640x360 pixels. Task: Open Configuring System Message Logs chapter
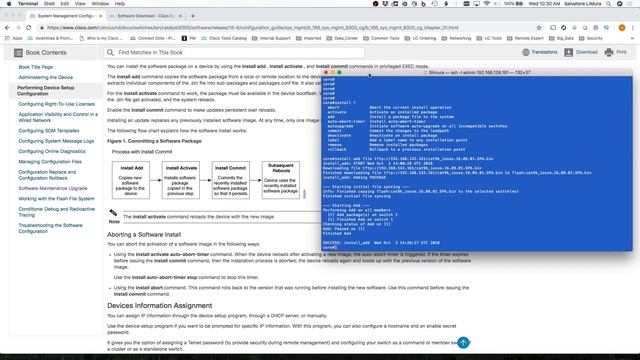56,141
